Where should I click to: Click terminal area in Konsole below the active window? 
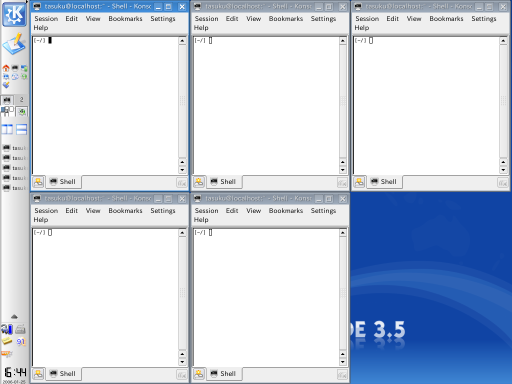click(x=105, y=297)
